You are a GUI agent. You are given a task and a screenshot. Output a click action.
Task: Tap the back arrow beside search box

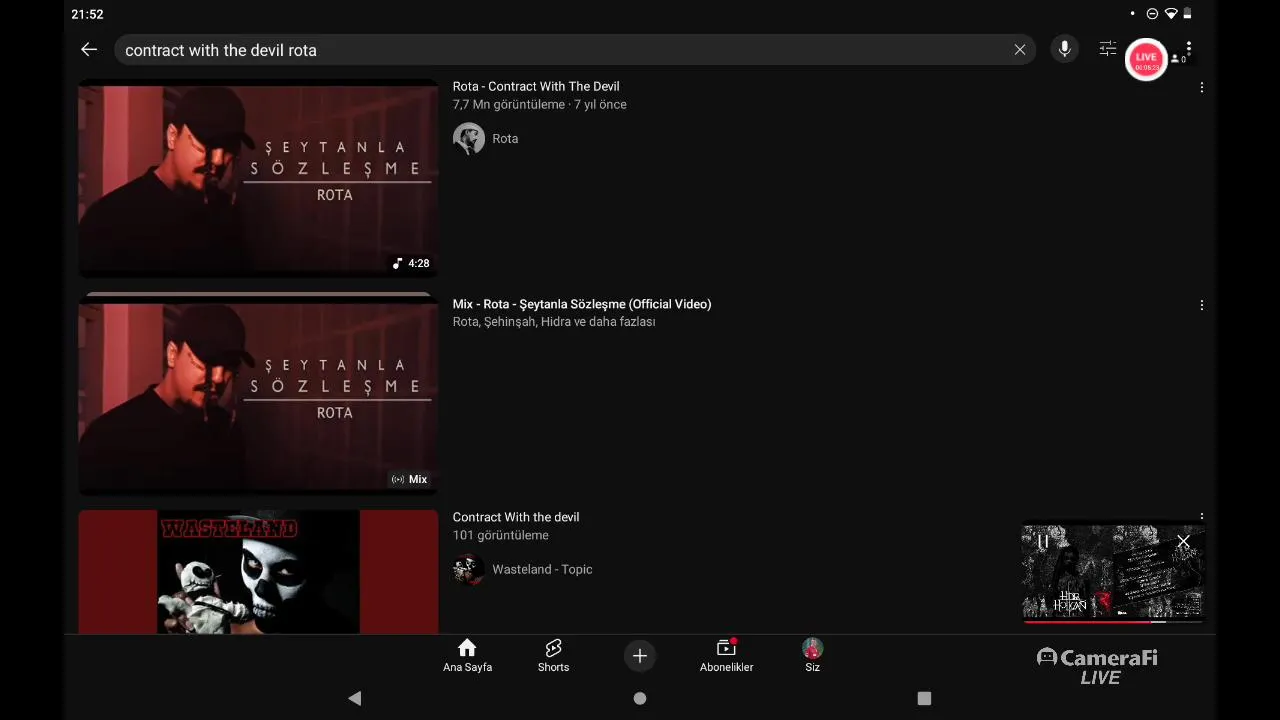coord(89,49)
